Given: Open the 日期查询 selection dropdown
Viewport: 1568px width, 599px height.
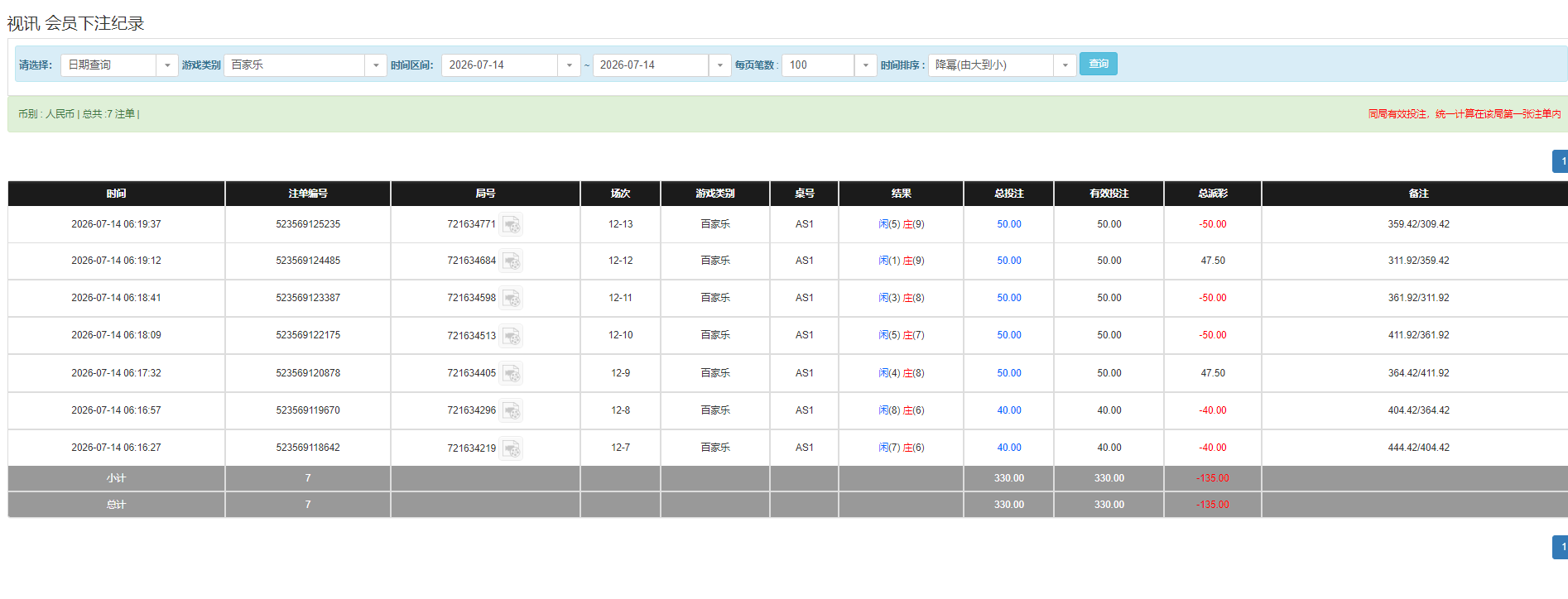Looking at the screenshot, I should coord(167,65).
